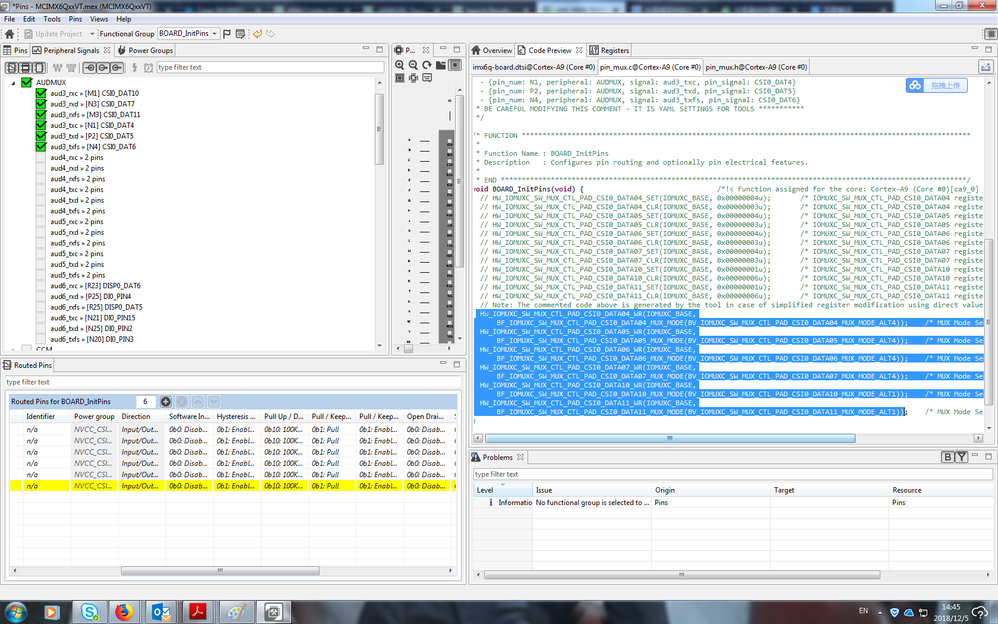Screen dimensions: 998x624
Task: Click the pins chip outline icon
Action: tap(413, 78)
